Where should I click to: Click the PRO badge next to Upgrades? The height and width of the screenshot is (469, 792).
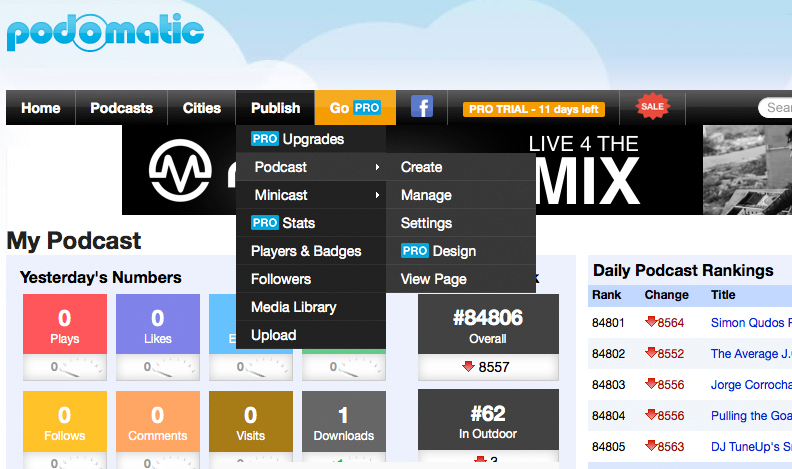point(265,139)
